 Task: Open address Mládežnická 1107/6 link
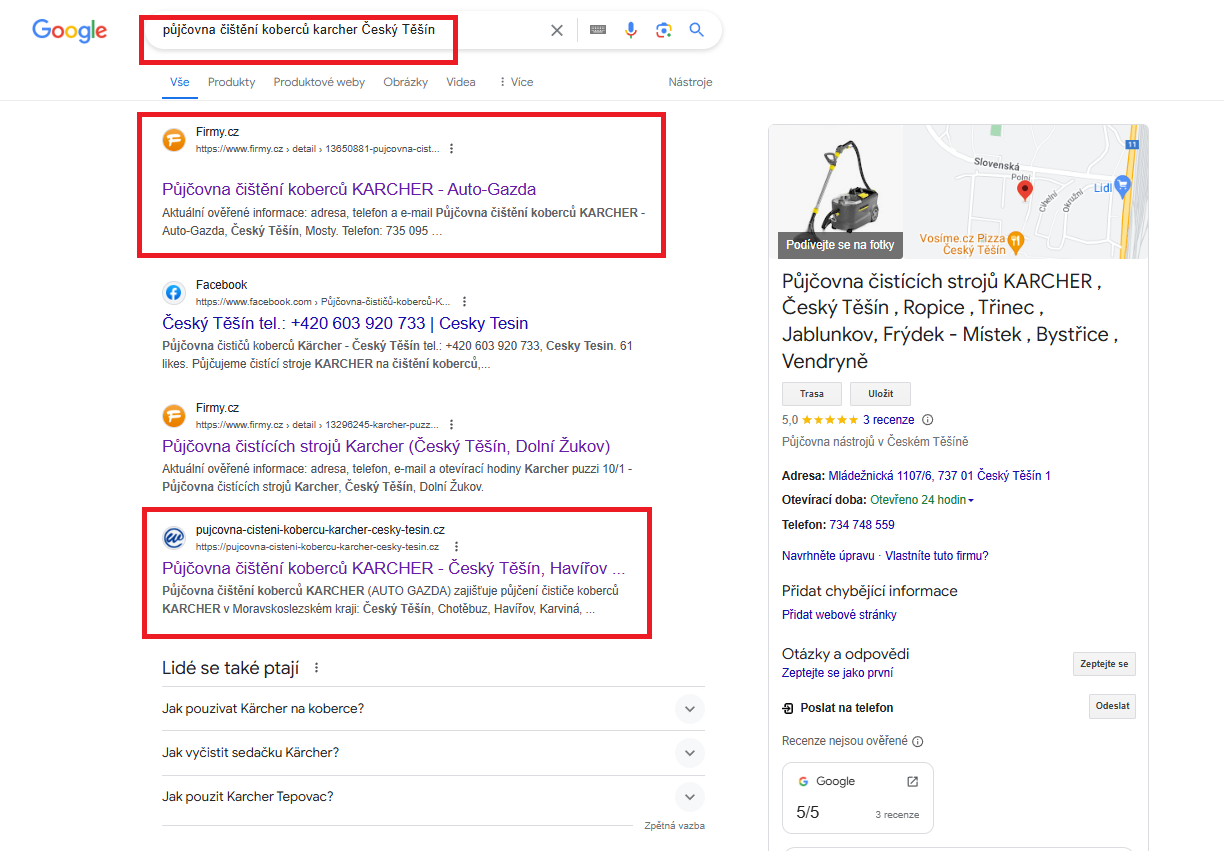pos(940,476)
